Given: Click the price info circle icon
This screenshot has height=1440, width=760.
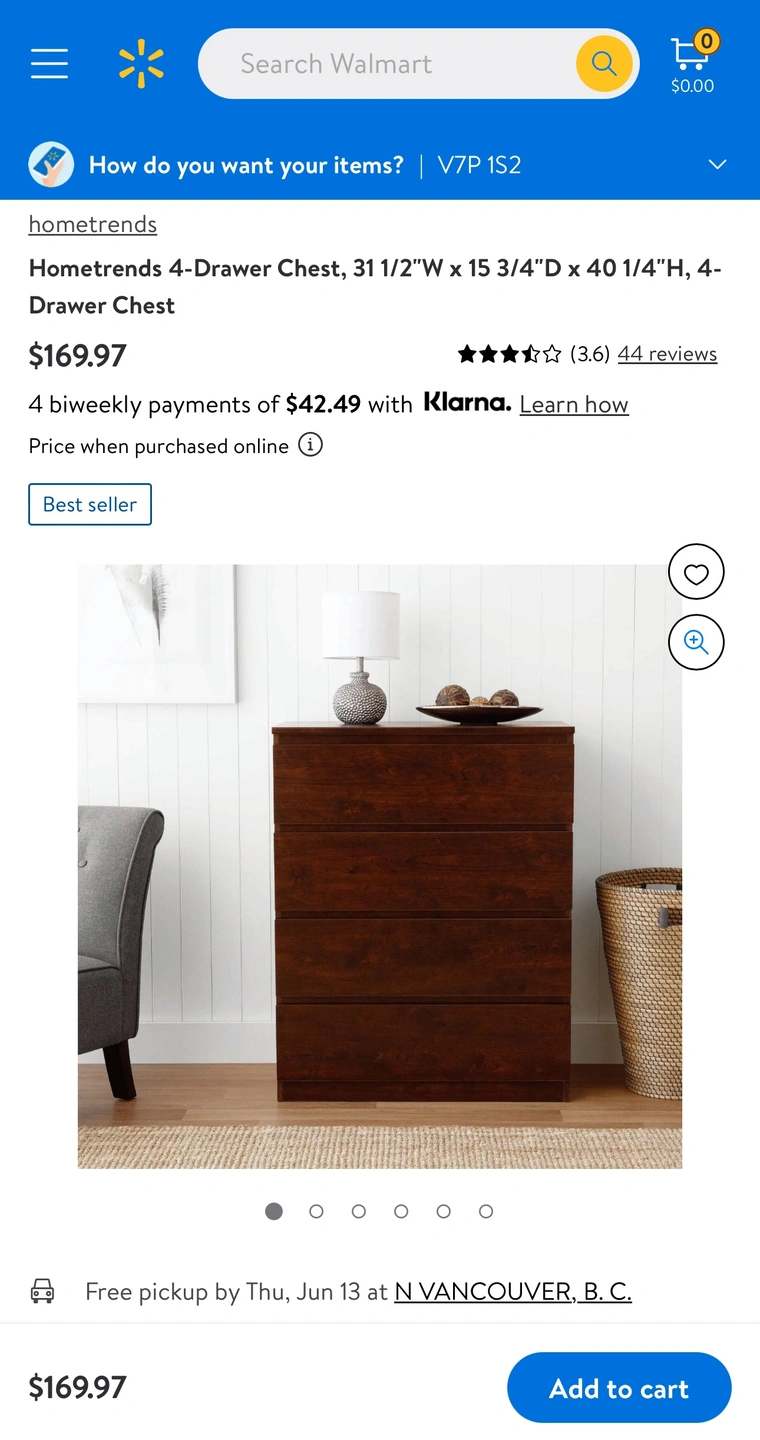Looking at the screenshot, I should coord(311,445).
